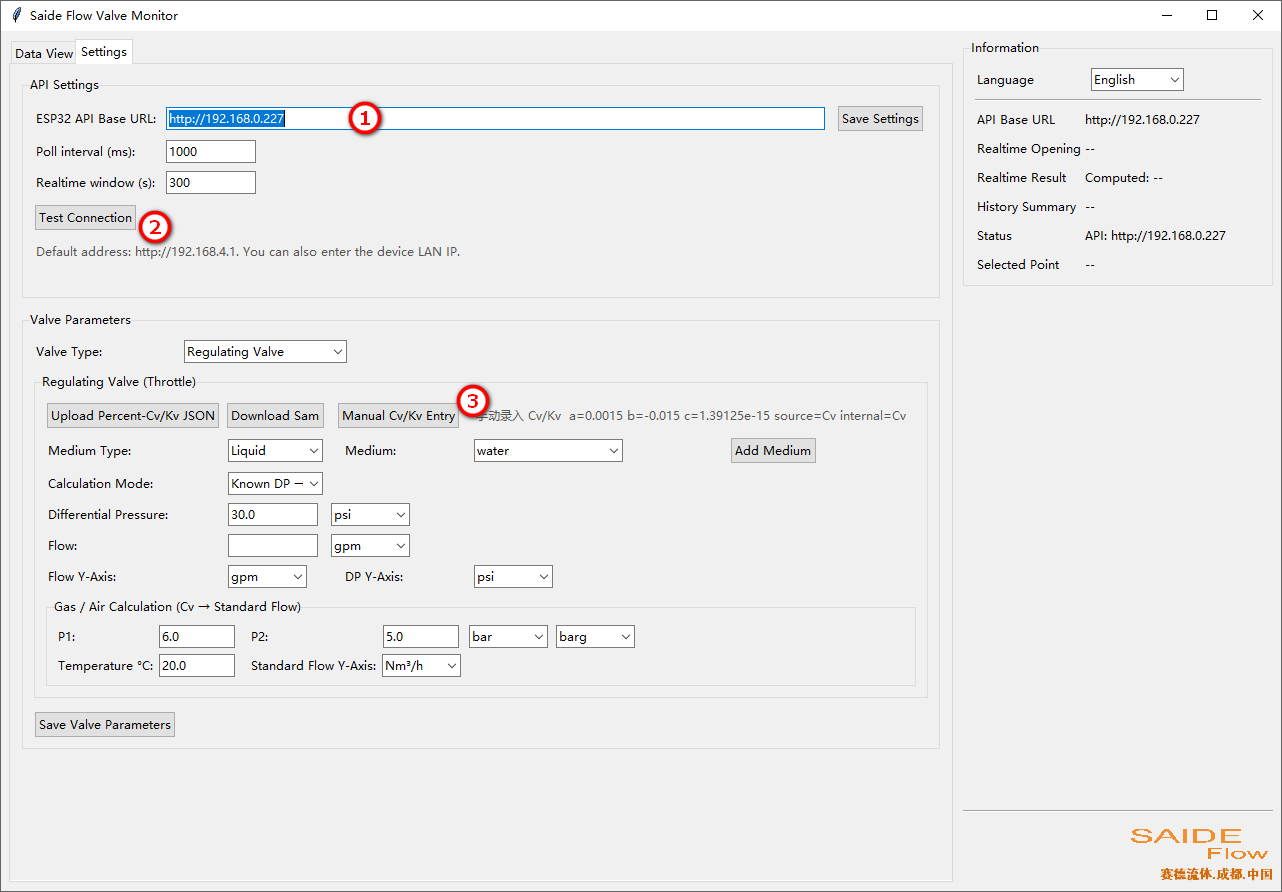Select the Settings tab
1282x892 pixels.
(104, 52)
